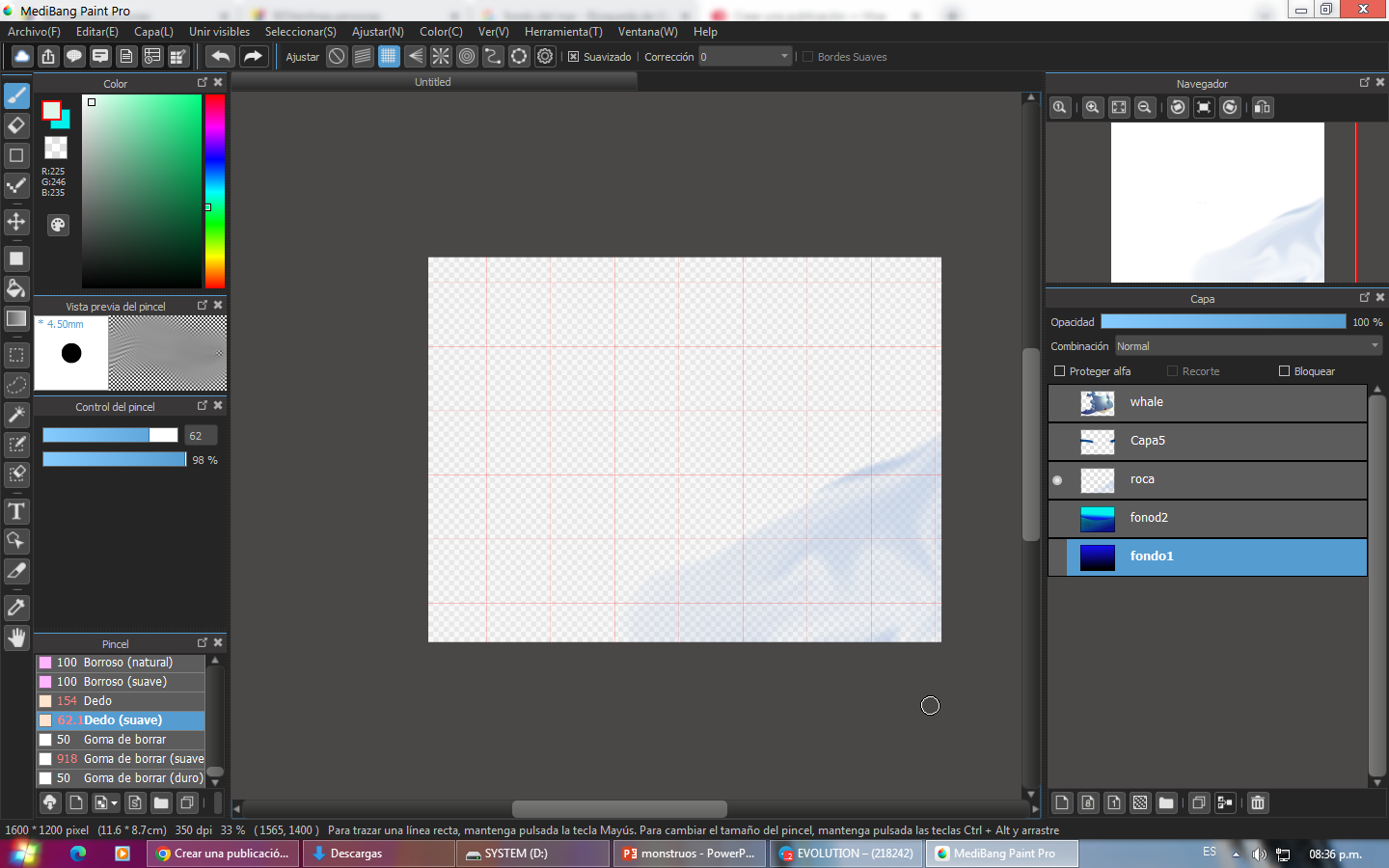Click the brush size slider

110,436
